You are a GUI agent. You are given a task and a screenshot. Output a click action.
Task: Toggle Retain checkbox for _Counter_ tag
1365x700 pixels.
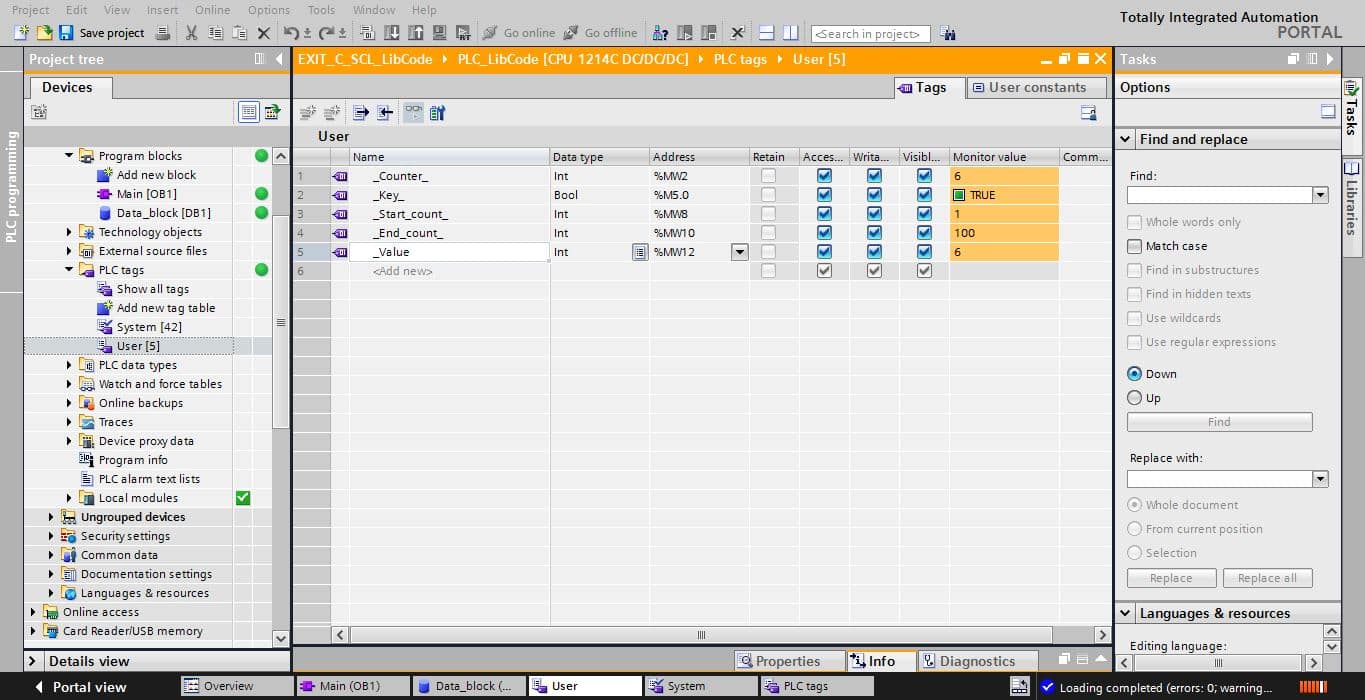768,176
